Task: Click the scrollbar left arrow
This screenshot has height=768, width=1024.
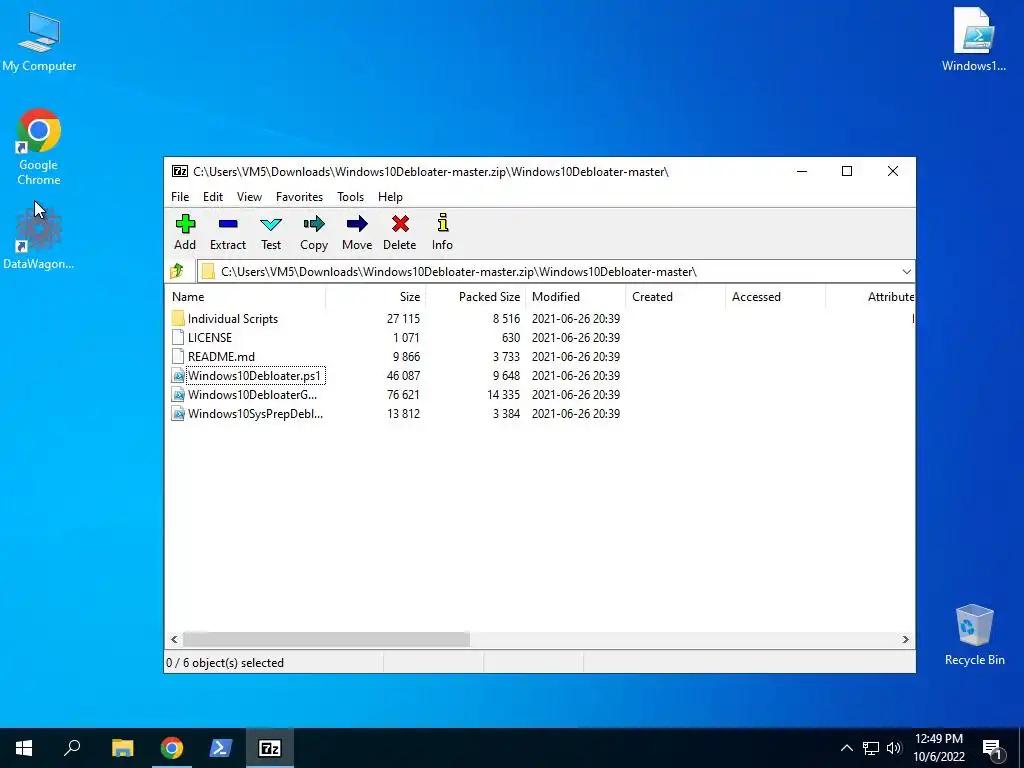Action: click(x=174, y=639)
